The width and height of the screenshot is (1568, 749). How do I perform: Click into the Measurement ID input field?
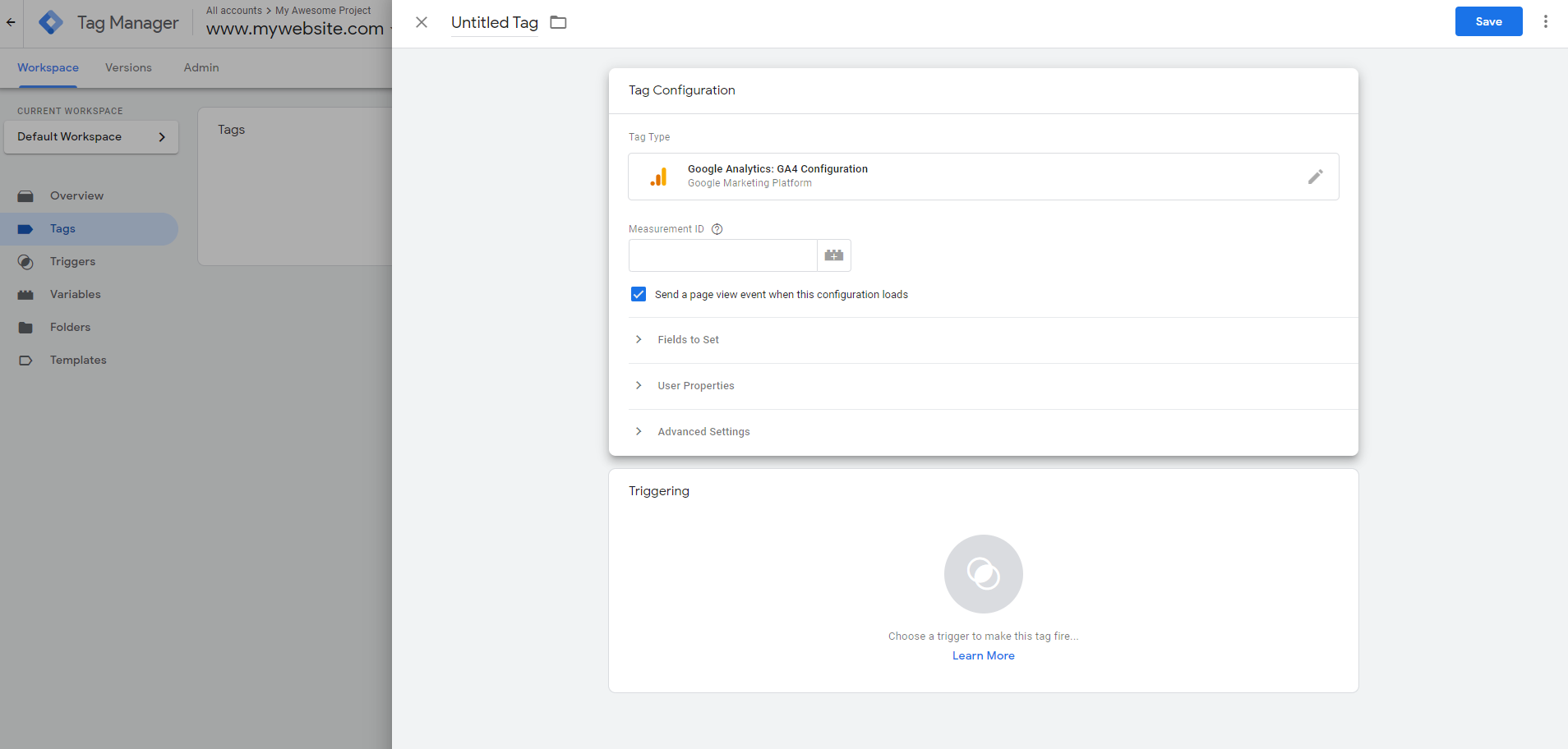coord(722,255)
